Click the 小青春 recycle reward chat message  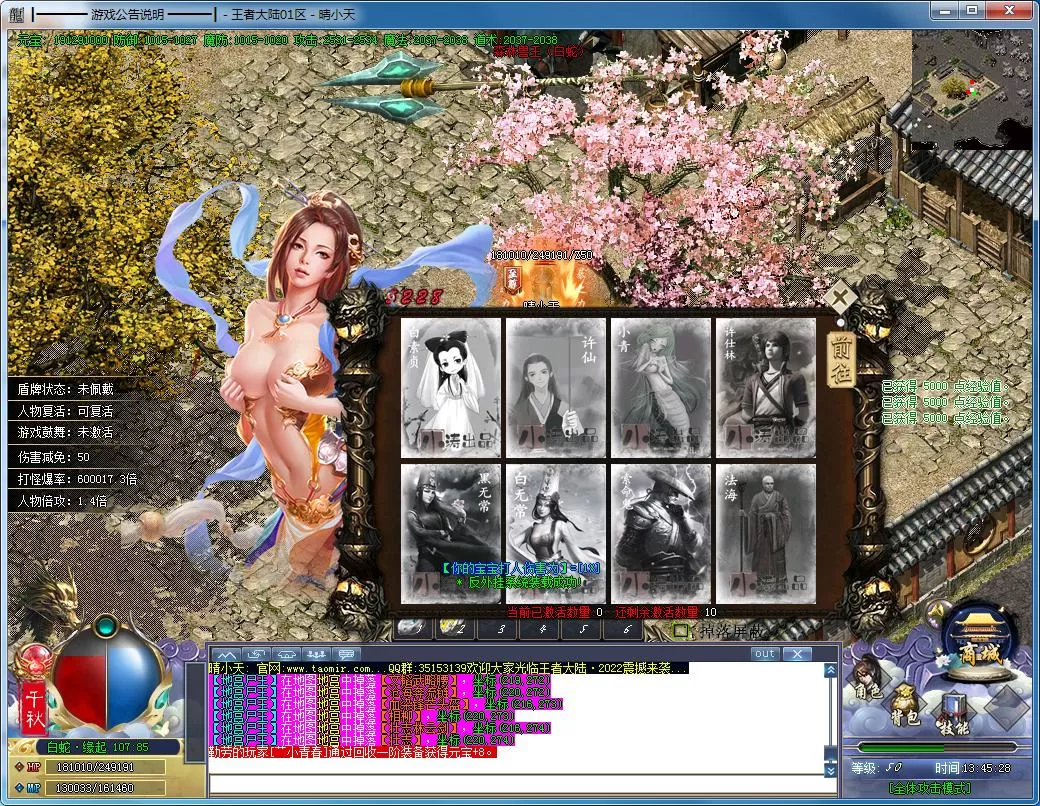point(352,752)
